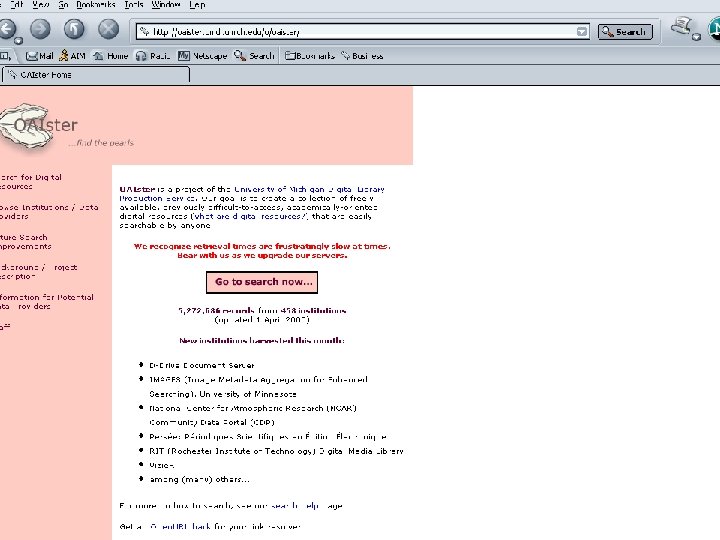The height and width of the screenshot is (540, 720).
Task: Click the New institutions harvested this month heading
Action: pos(262,341)
